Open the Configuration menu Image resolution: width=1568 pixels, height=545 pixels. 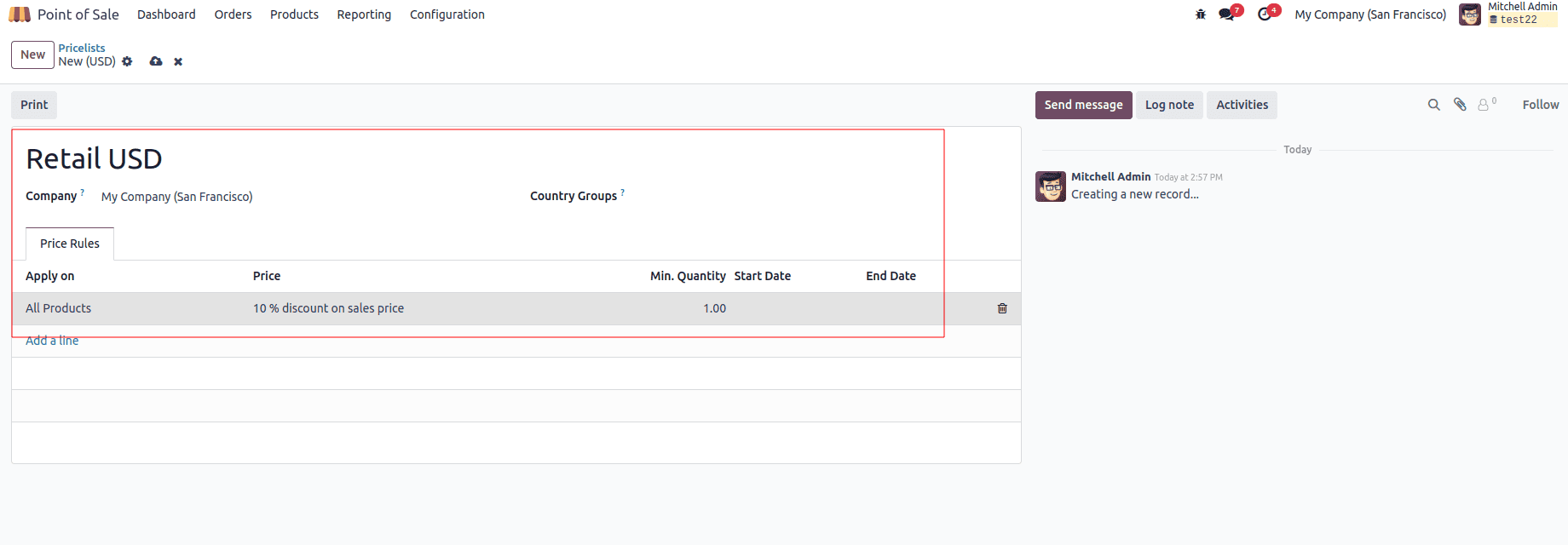[x=447, y=14]
